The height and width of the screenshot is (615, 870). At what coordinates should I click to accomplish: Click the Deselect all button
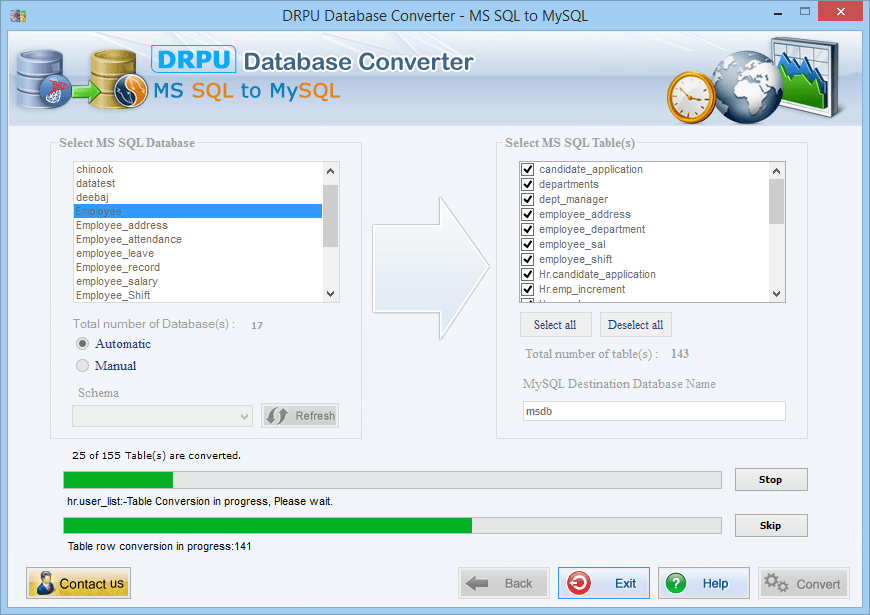click(635, 325)
